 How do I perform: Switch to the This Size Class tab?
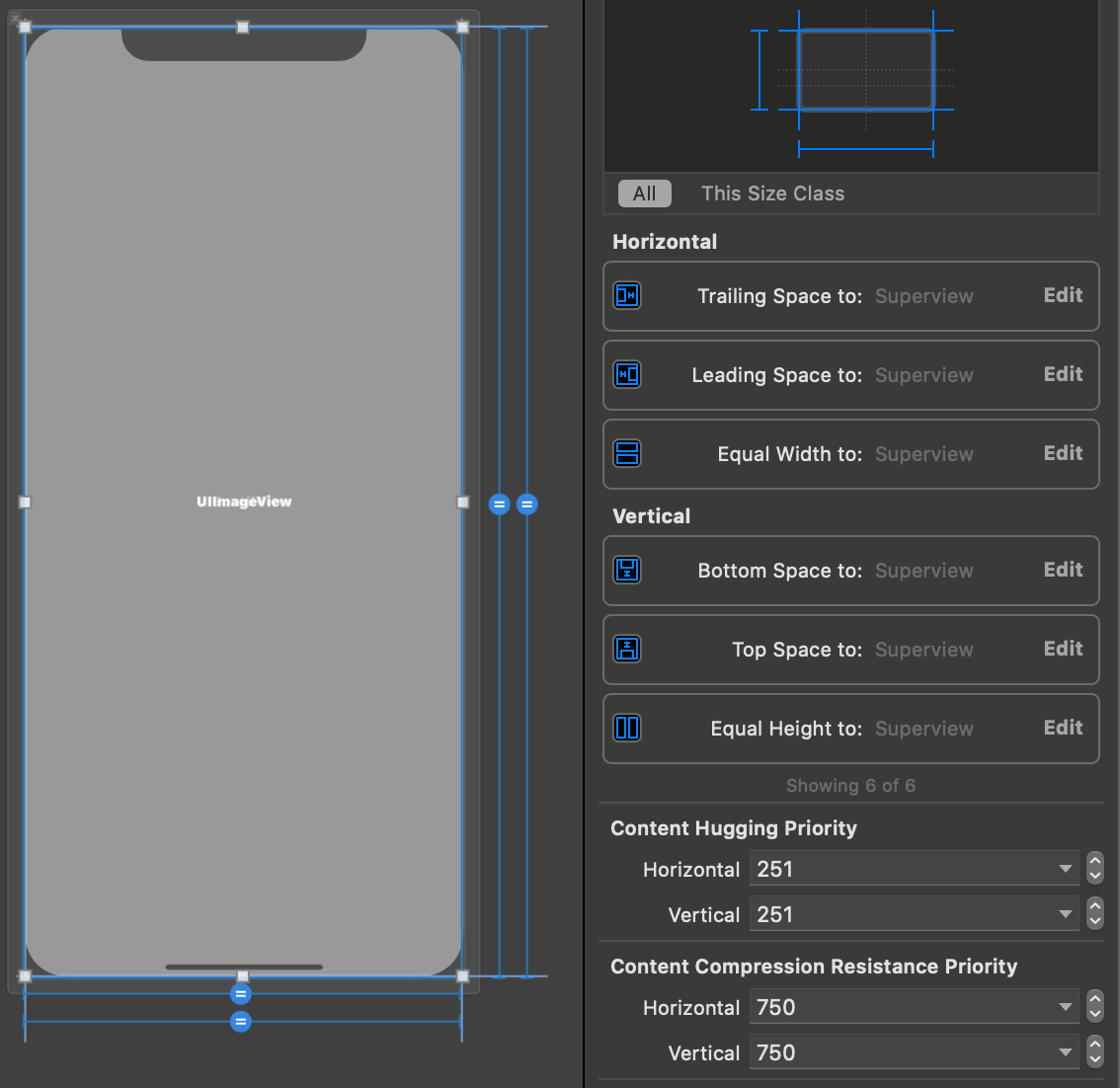pos(772,194)
